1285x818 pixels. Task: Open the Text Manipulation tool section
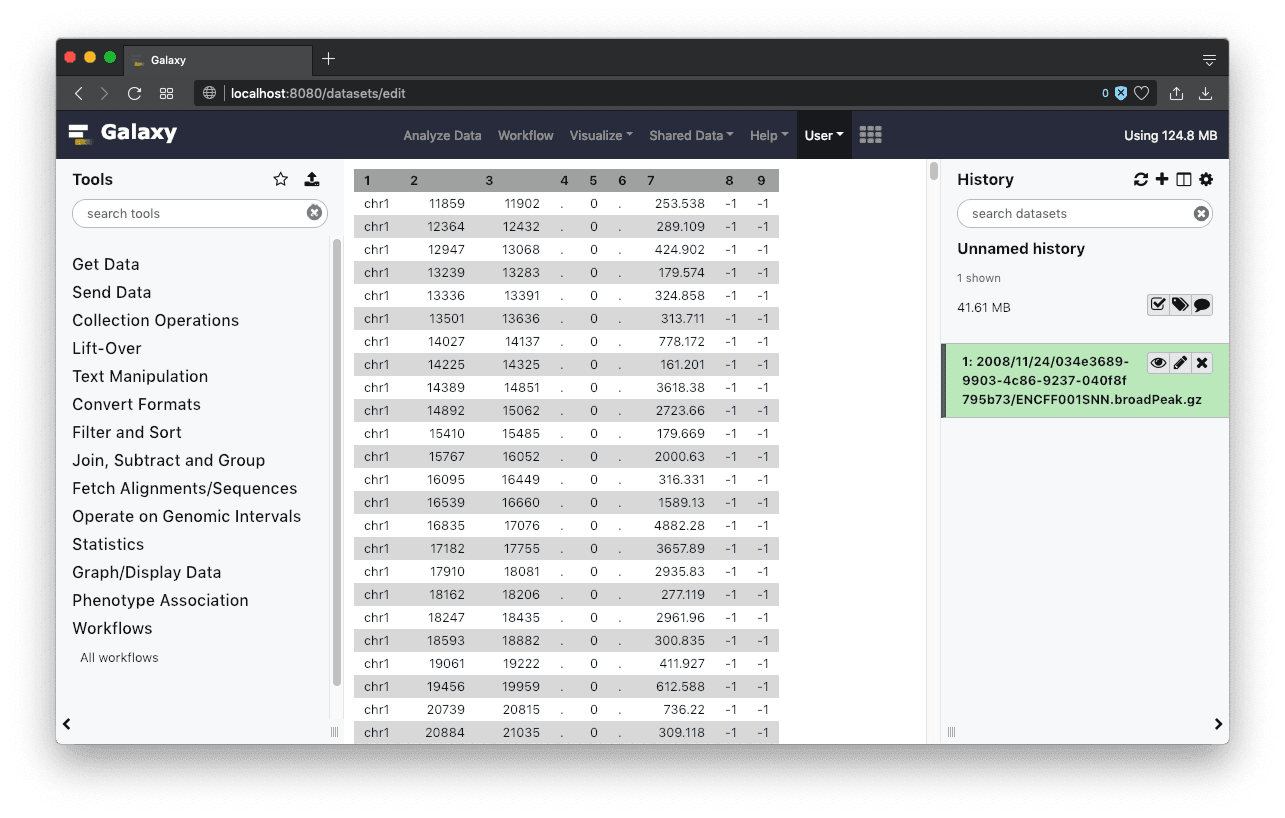click(x=140, y=376)
